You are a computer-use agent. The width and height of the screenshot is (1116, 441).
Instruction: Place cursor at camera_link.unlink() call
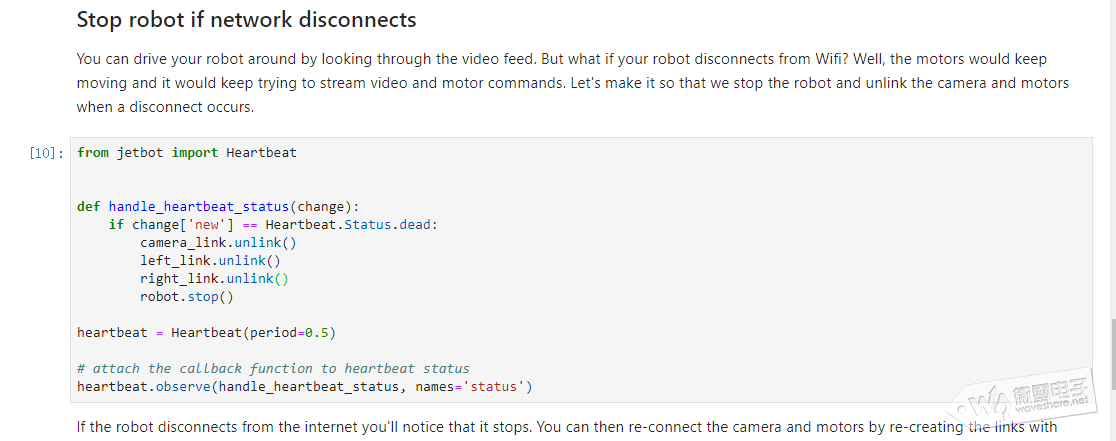[219, 243]
